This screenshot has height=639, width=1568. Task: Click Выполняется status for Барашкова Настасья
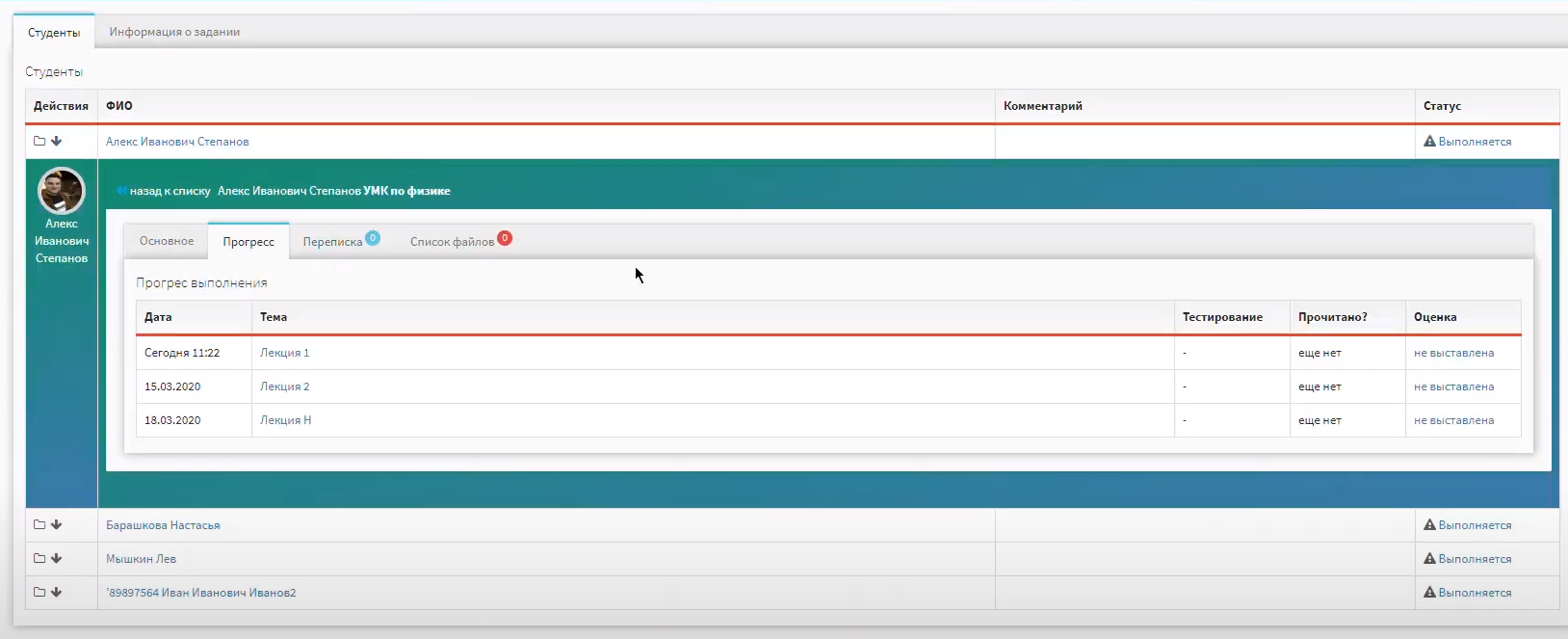click(x=1475, y=525)
